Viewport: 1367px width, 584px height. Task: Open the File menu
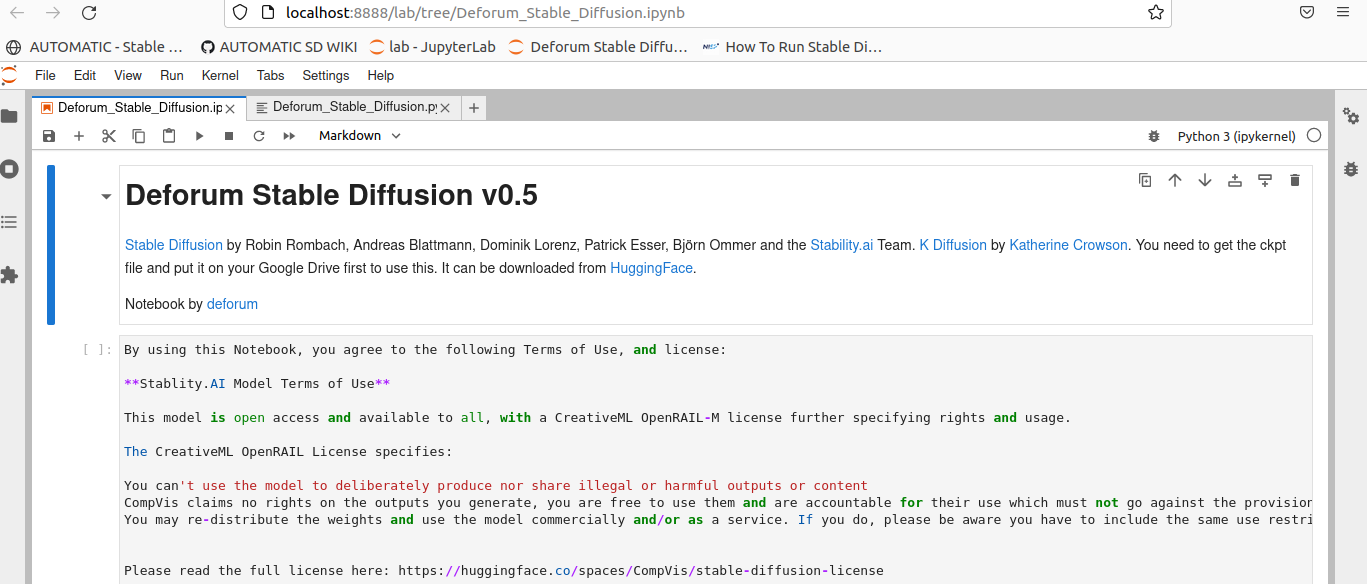[x=45, y=75]
